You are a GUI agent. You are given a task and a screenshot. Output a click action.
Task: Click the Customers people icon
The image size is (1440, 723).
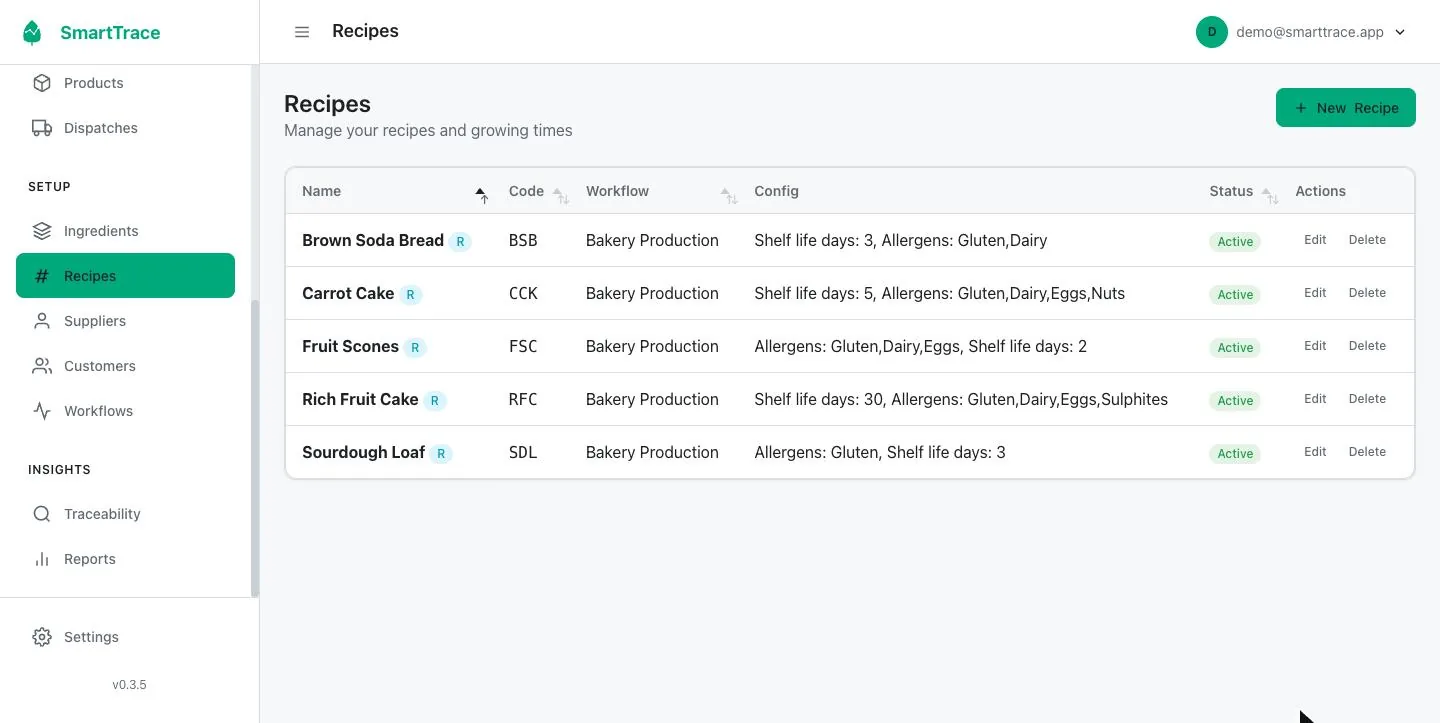point(42,366)
